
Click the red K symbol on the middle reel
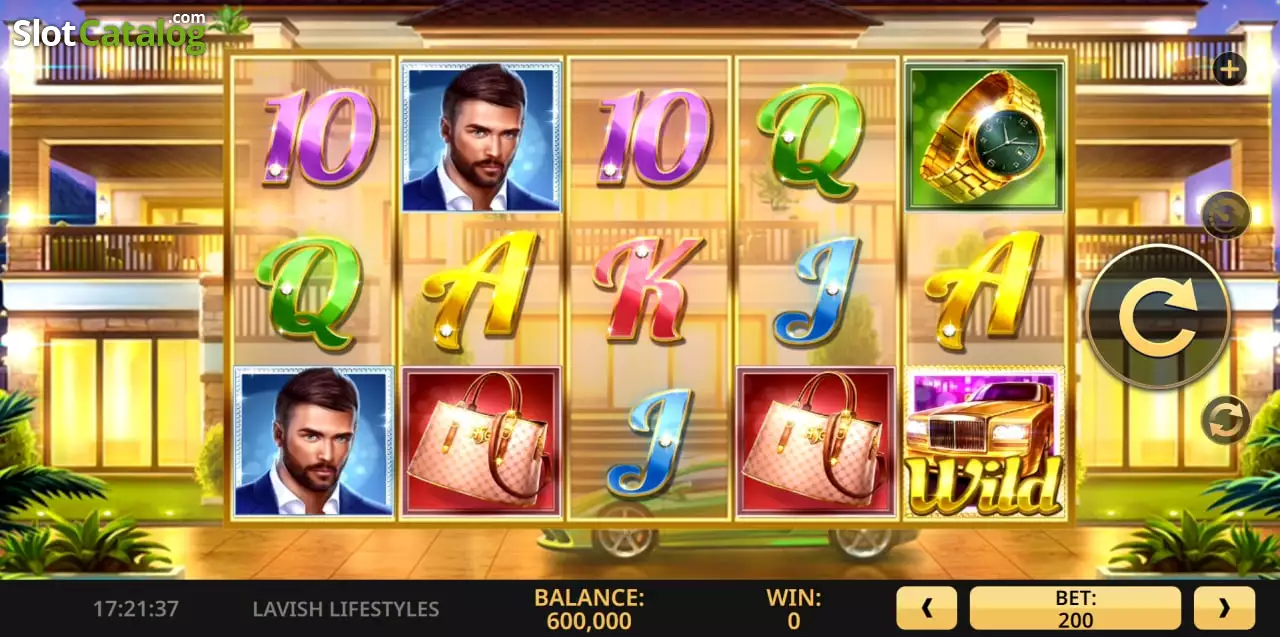click(648, 290)
